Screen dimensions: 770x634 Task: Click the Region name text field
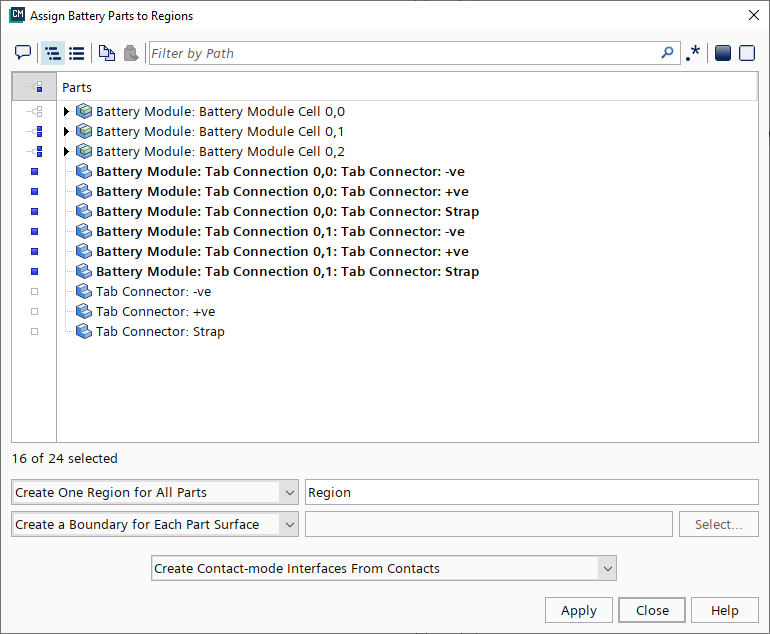coord(530,492)
